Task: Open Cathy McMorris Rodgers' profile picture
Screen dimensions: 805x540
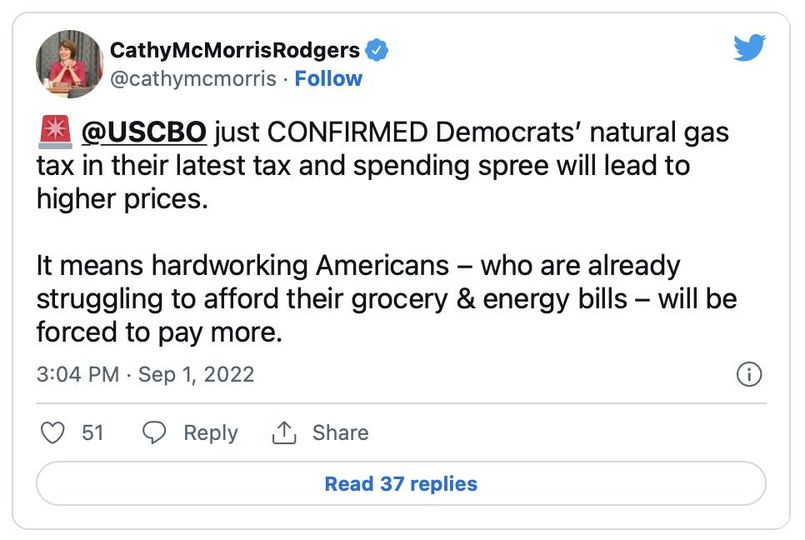Action: tap(70, 64)
